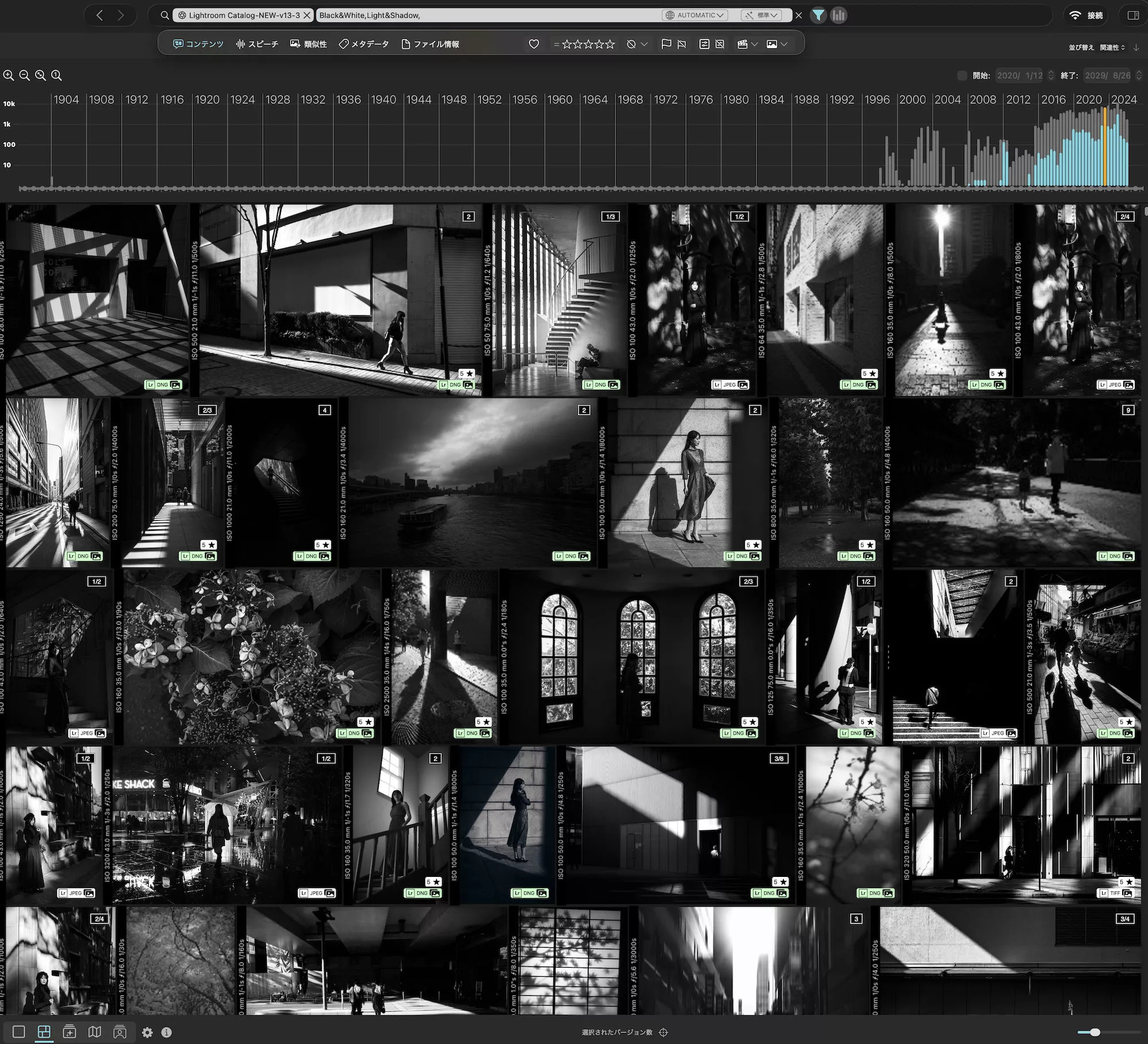1148x1044 pixels.
Task: Click the timeline zoom-in magnifier icon
Action: [9, 75]
